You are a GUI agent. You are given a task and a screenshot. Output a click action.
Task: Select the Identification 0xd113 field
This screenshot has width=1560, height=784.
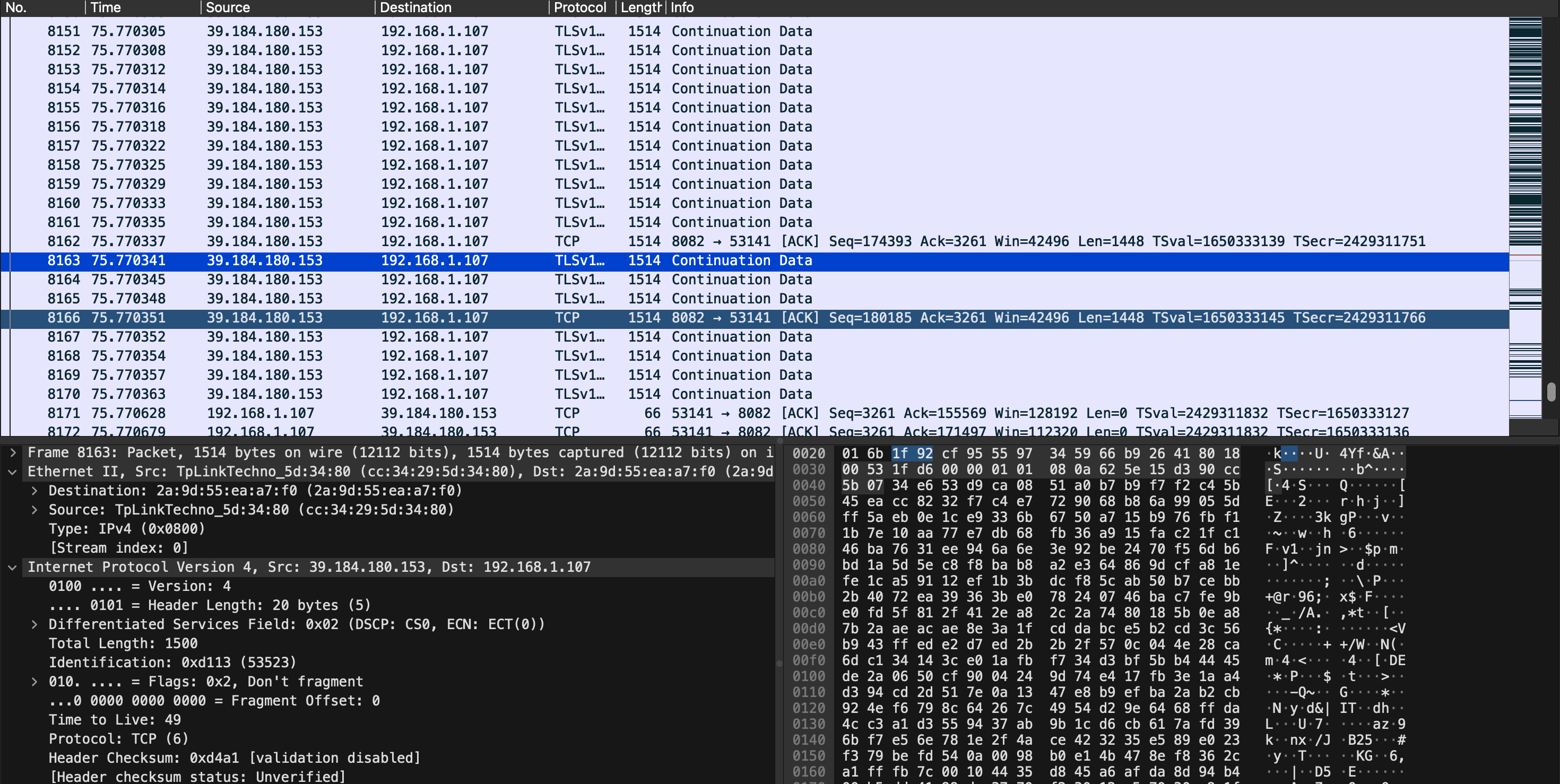(172, 663)
